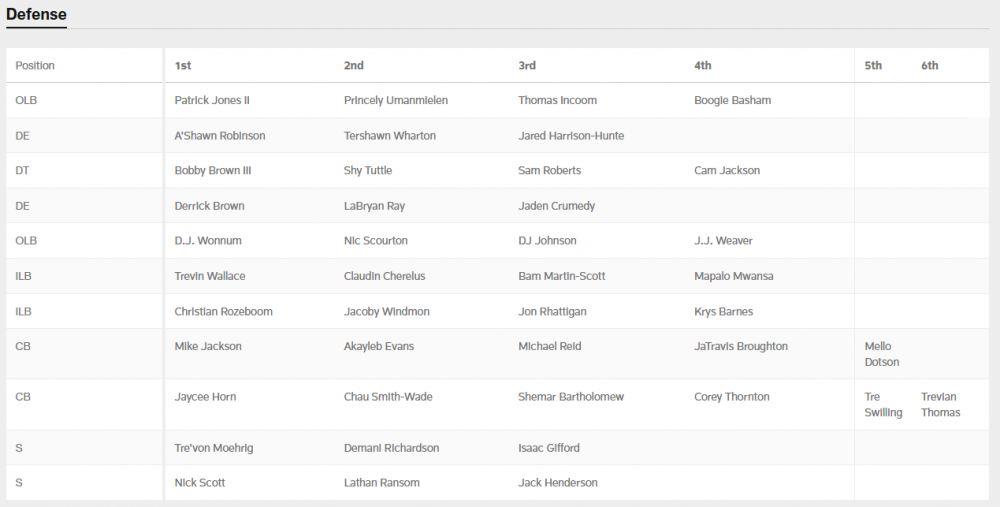Select Lathan Ransom backup safety
The width and height of the screenshot is (1000, 507).
pos(381,483)
